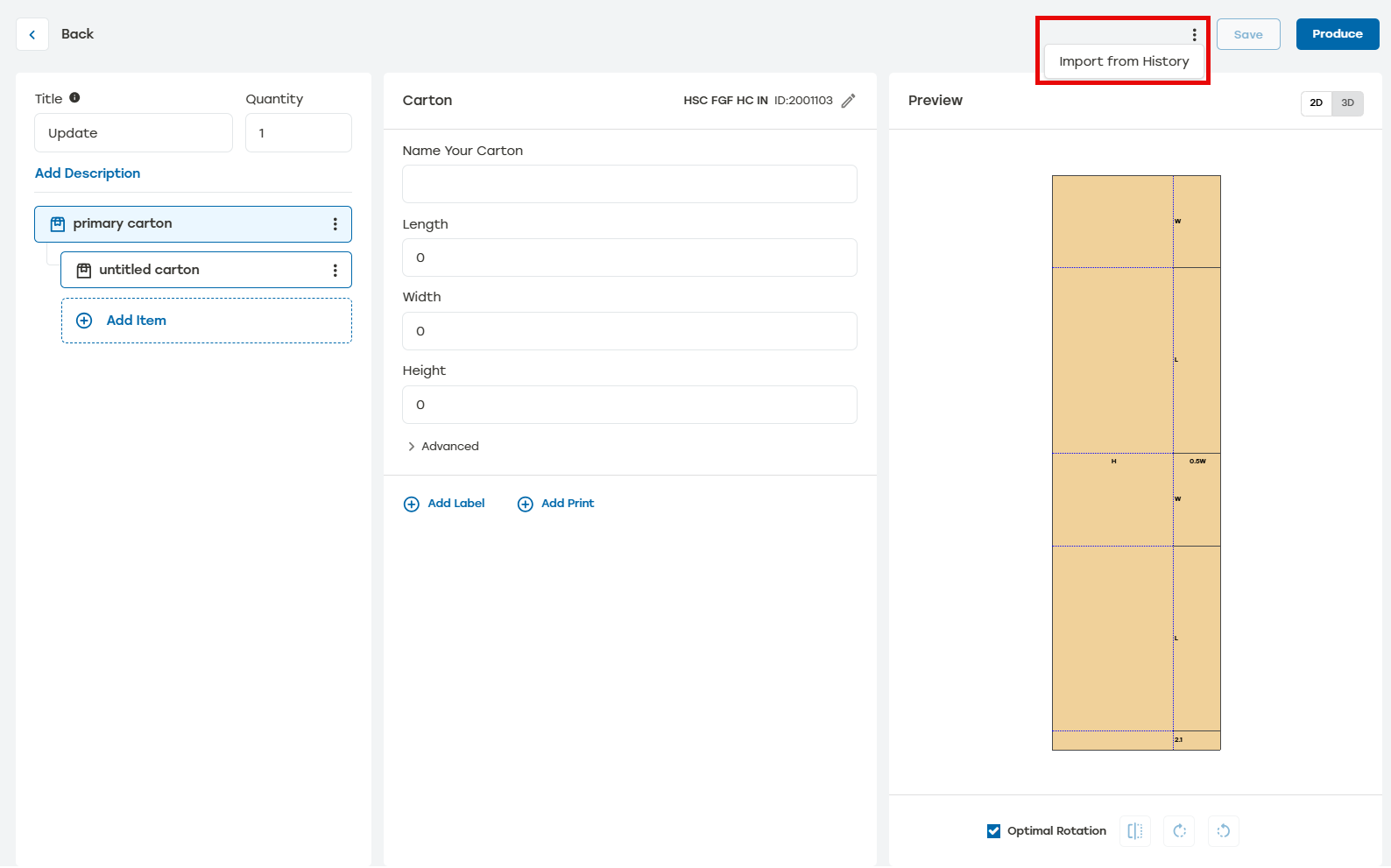This screenshot has width=1391, height=868.
Task: Switch the preview to 2D
Action: point(1316,103)
